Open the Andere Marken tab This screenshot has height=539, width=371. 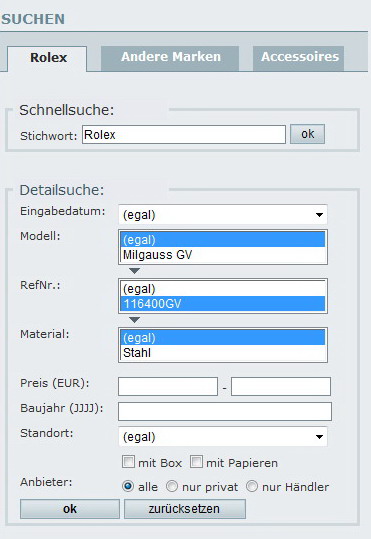pyautogui.click(x=170, y=58)
